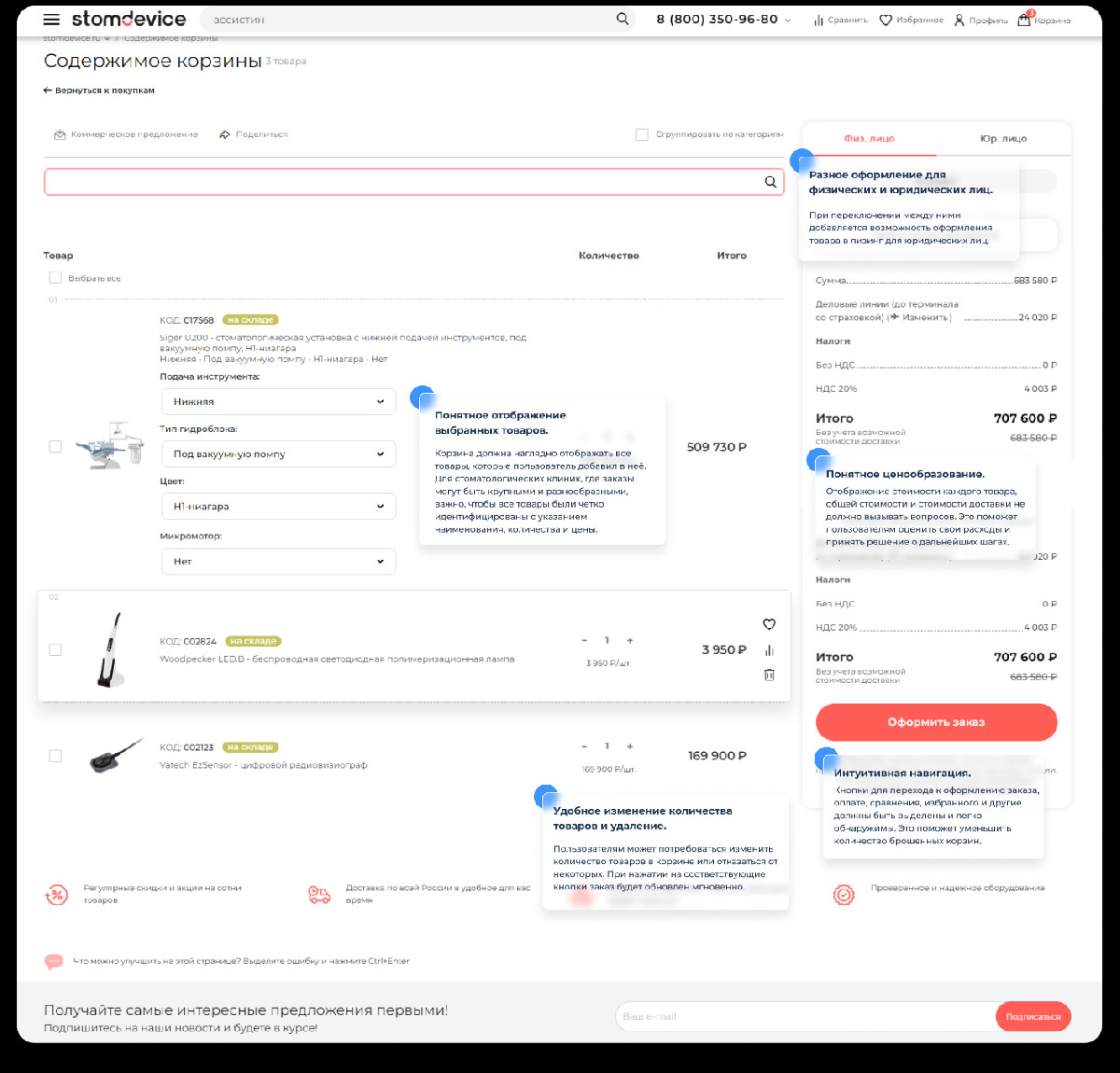Click the Woodpecker curing lamp thumbnail
The height and width of the screenshot is (1073, 1120).
[112, 649]
